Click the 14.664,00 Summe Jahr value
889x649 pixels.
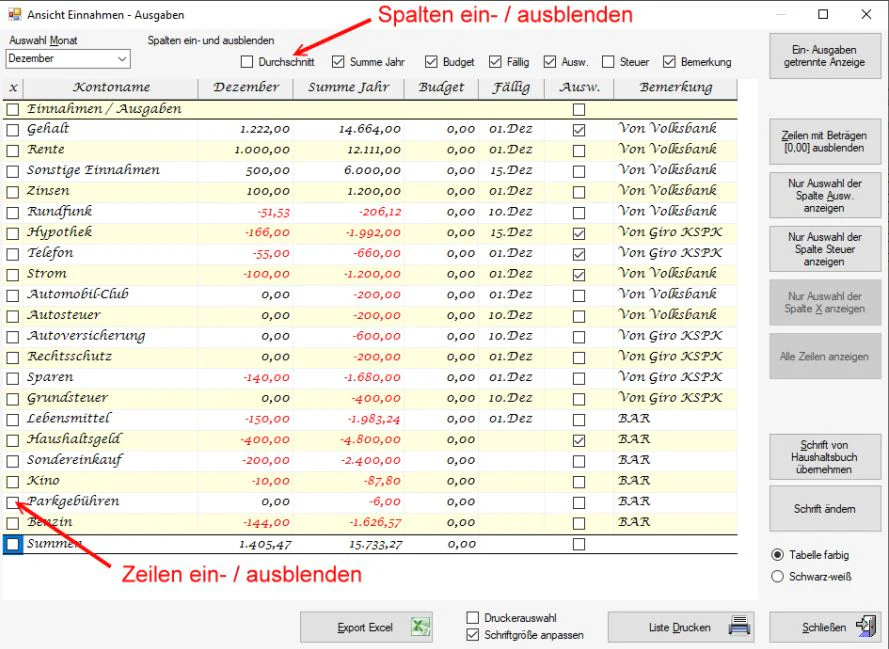[370, 130]
